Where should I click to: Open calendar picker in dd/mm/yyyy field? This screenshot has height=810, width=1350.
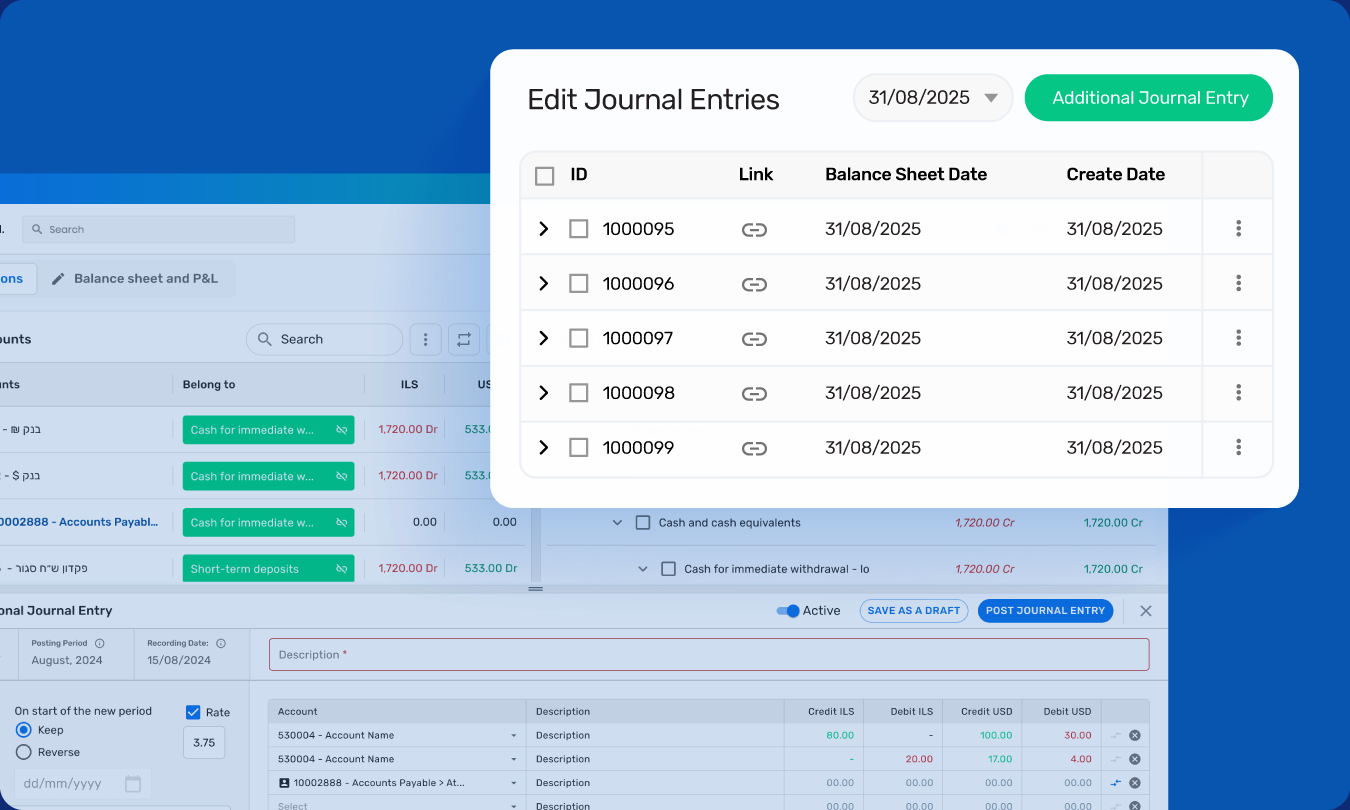point(133,784)
